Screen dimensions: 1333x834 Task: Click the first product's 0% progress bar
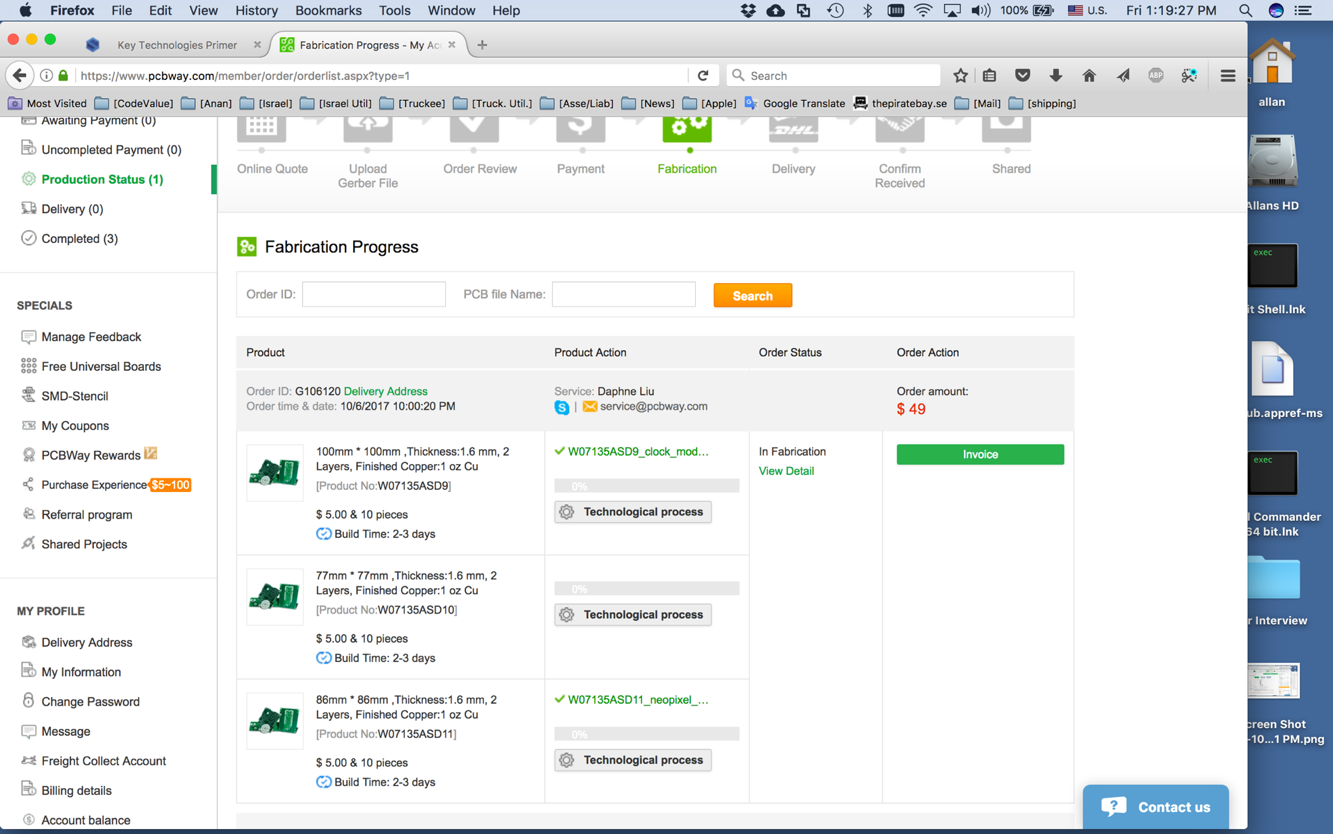[646, 486]
